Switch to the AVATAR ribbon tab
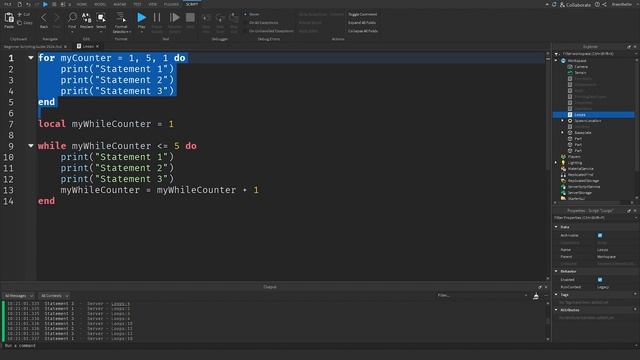Viewport: 640px width, 360px height. pyautogui.click(x=120, y=4)
